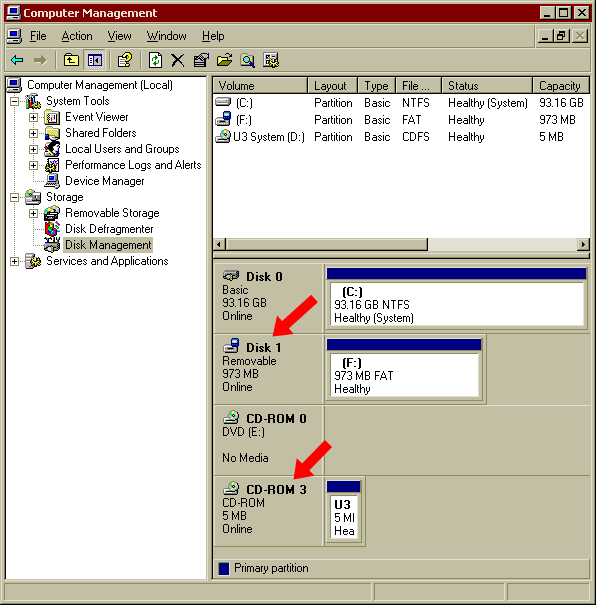Image resolution: width=596 pixels, height=605 pixels.
Task: Click the Shared Folders tree icon
Action: coord(52,133)
